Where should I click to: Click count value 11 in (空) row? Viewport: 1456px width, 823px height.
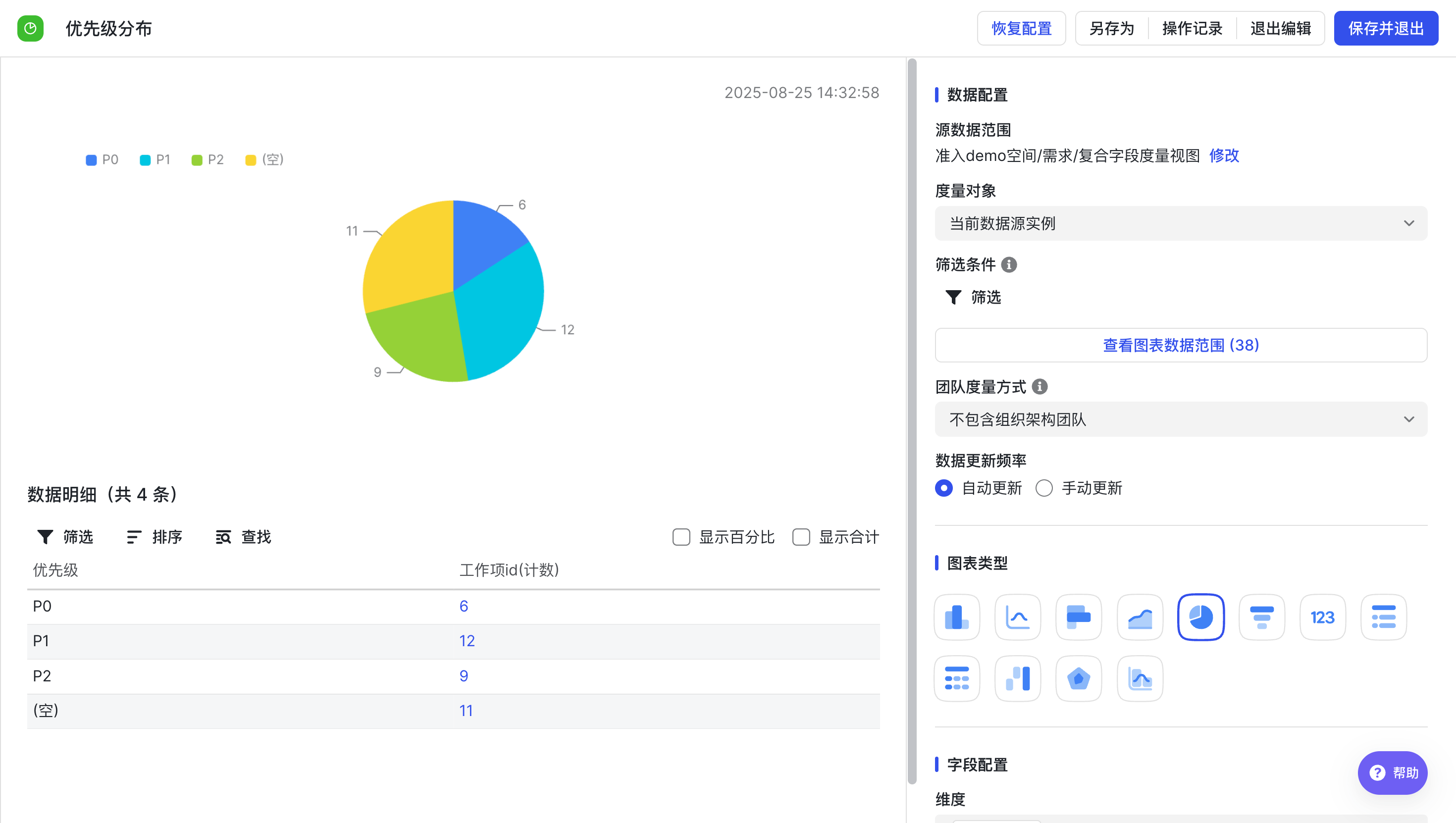tap(466, 711)
